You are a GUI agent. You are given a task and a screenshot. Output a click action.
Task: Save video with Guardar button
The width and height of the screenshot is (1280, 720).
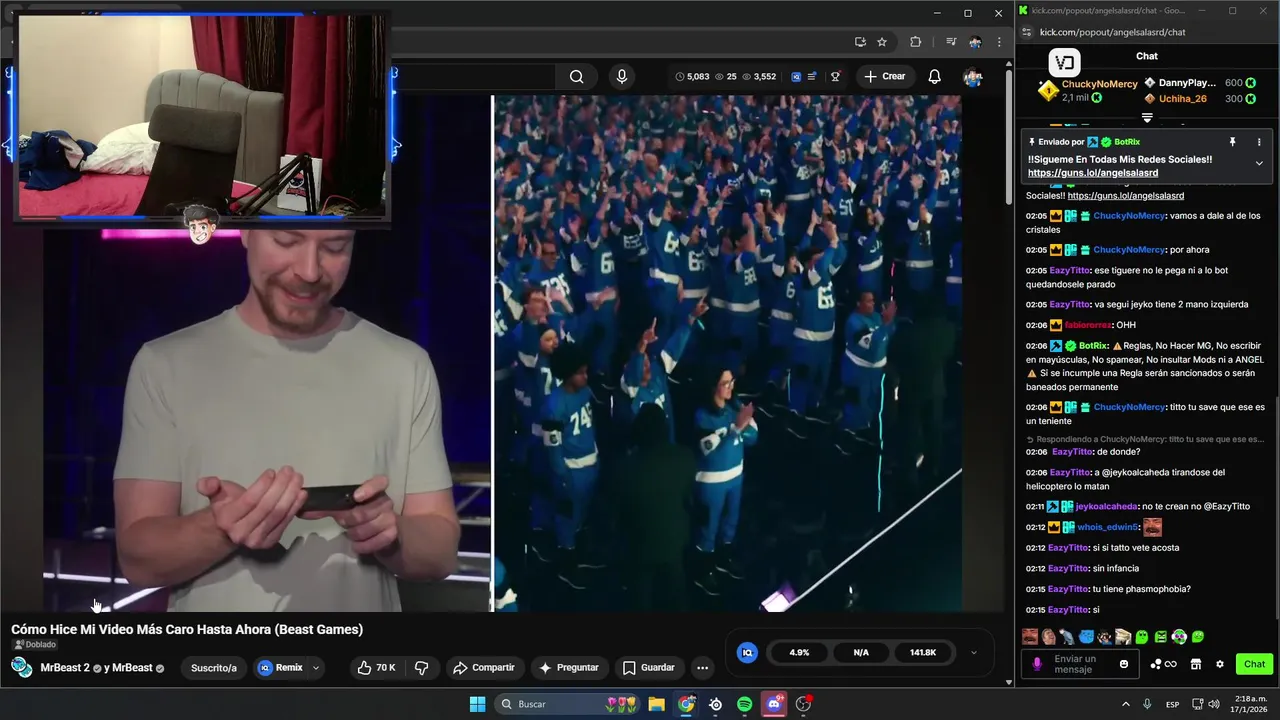(x=648, y=668)
